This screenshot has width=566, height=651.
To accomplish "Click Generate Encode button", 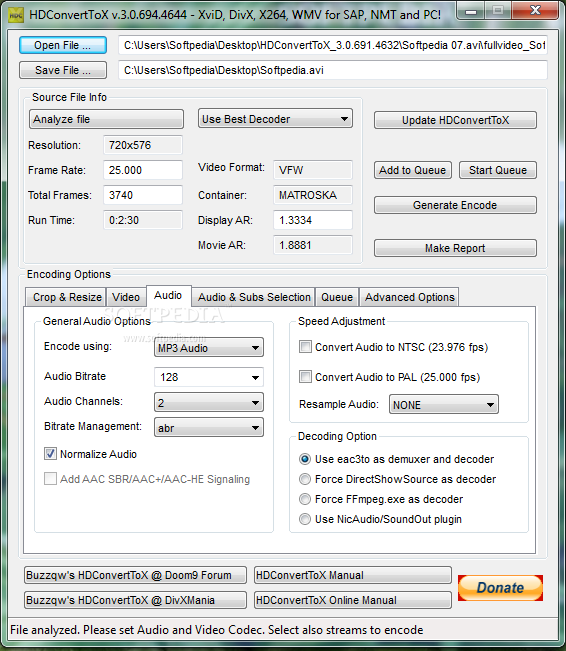I will pyautogui.click(x=455, y=205).
